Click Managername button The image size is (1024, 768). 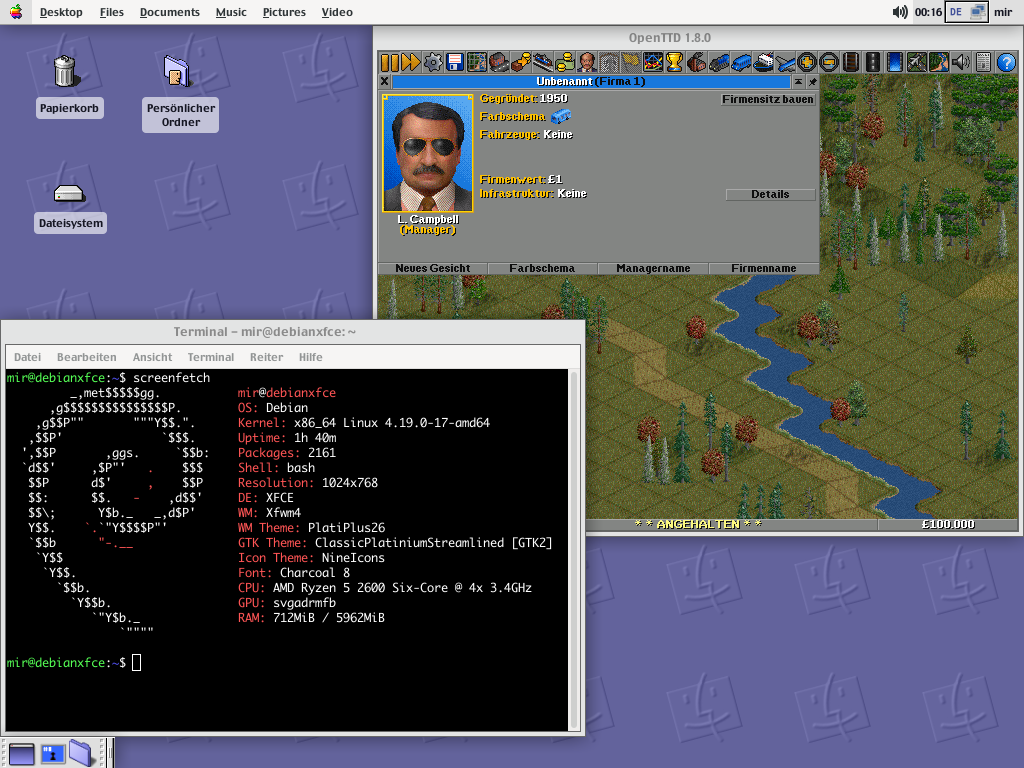[x=653, y=268]
